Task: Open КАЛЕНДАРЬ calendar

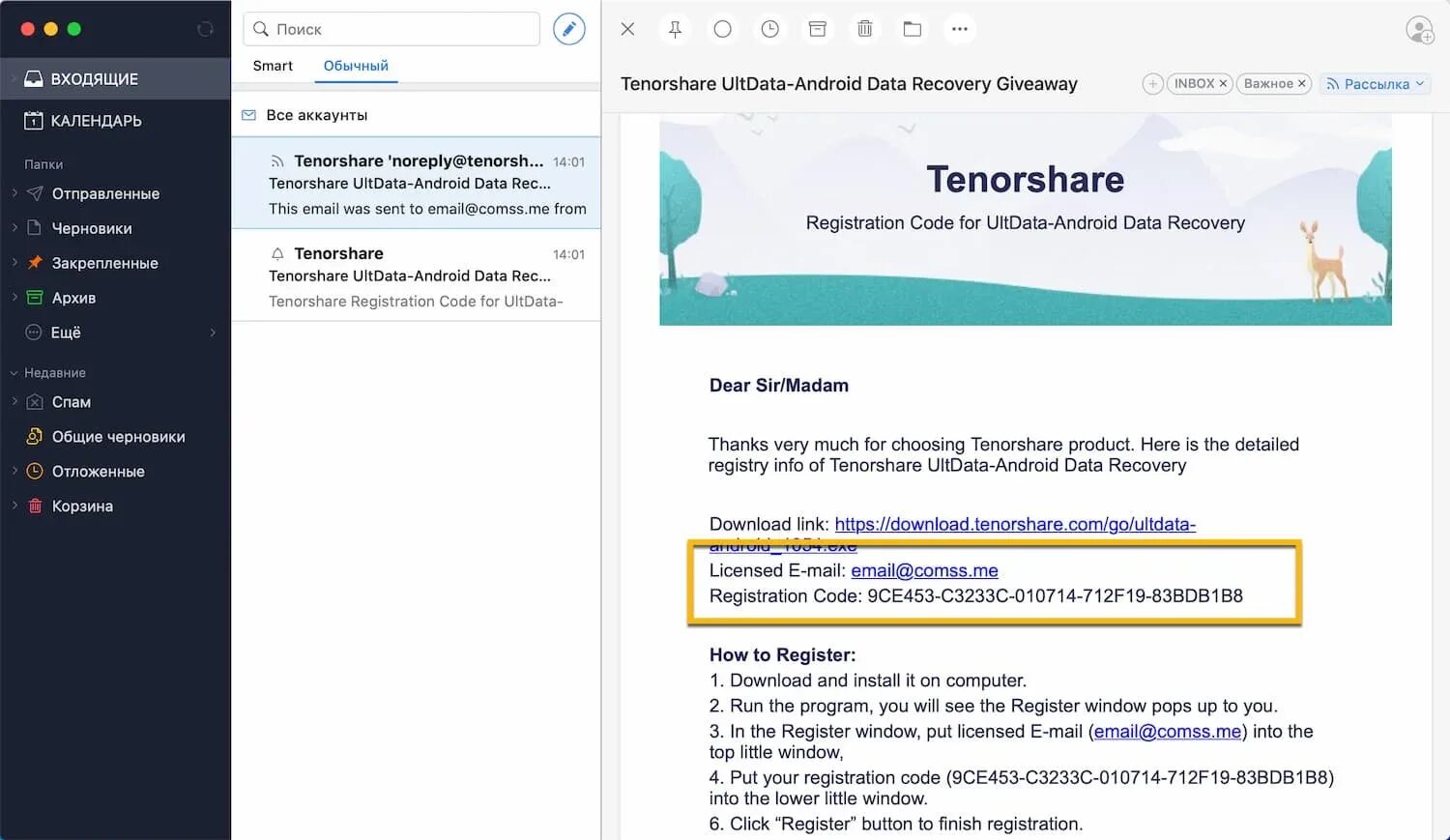Action: 115,121
